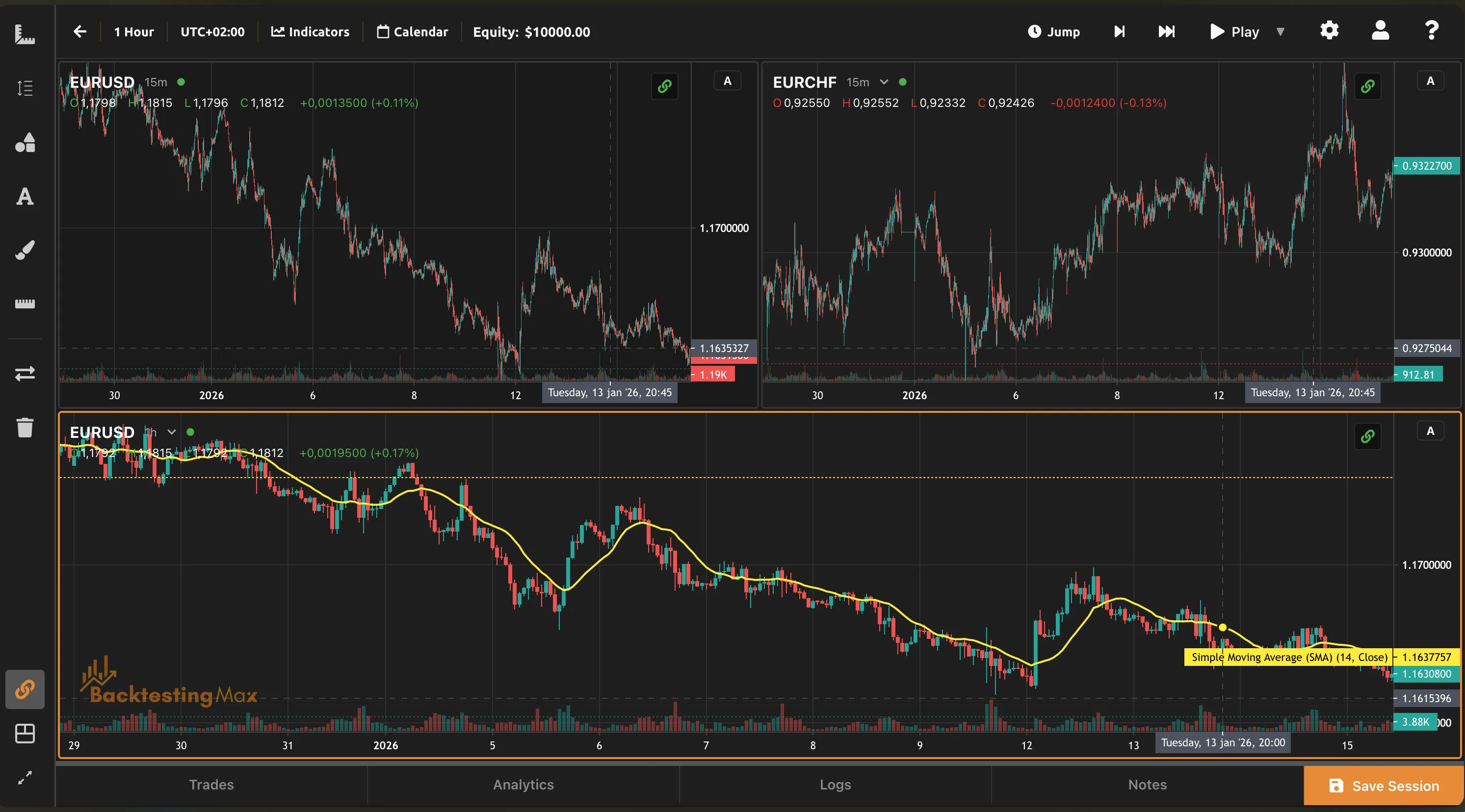Open the user account icon
Image resolution: width=1465 pixels, height=812 pixels.
point(1380,30)
